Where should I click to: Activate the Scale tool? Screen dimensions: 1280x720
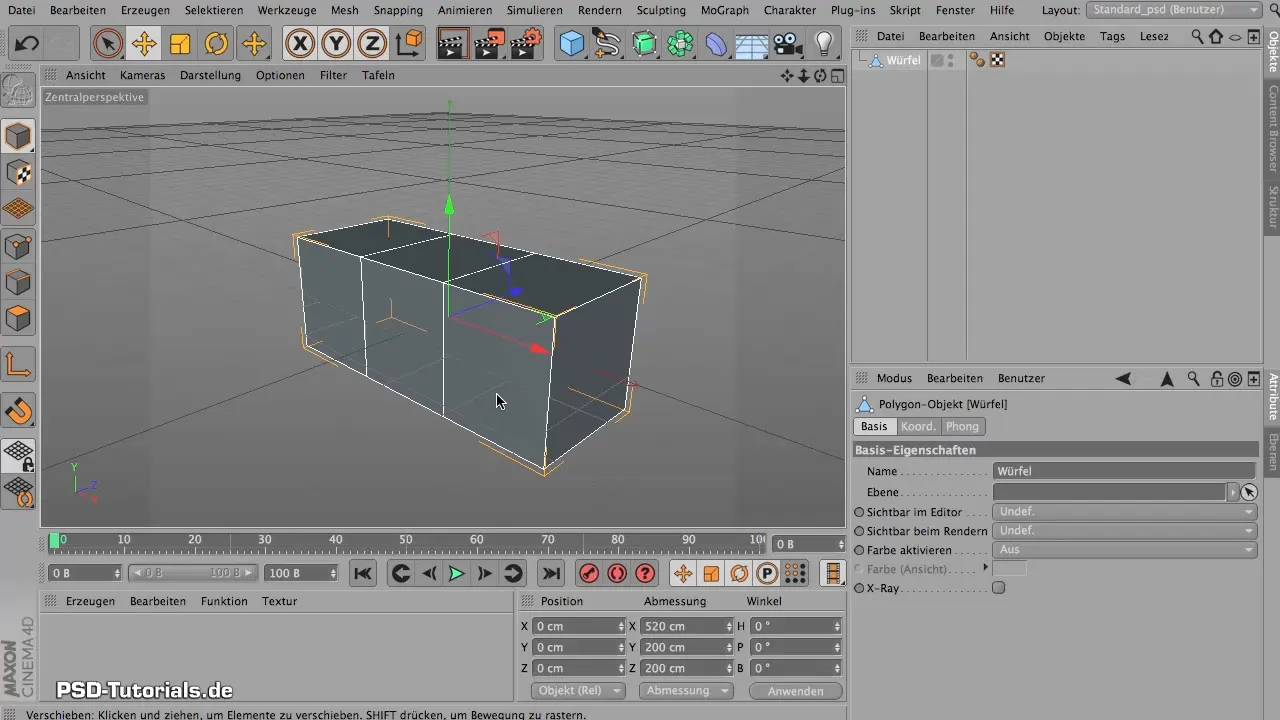tap(180, 44)
